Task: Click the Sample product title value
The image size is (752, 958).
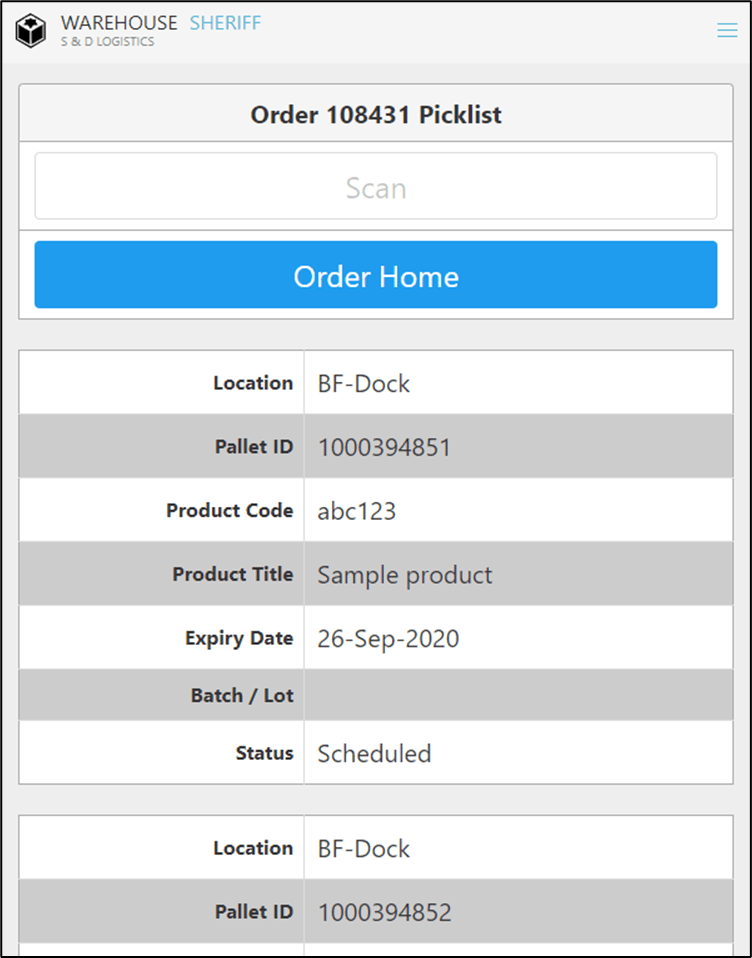Action: [x=405, y=575]
